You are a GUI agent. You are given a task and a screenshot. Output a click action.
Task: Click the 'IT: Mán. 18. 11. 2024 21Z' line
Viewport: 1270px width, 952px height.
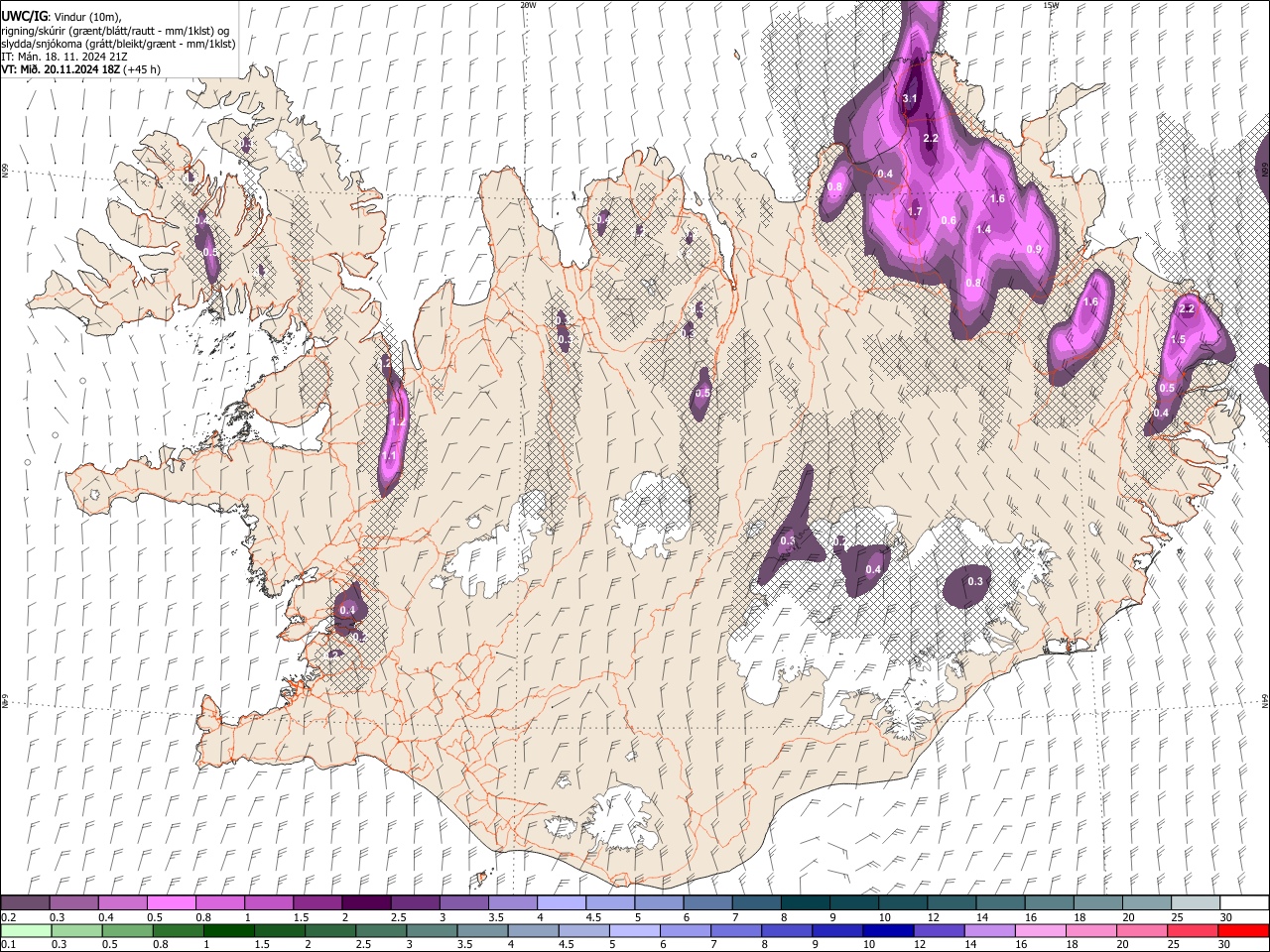tap(63, 57)
